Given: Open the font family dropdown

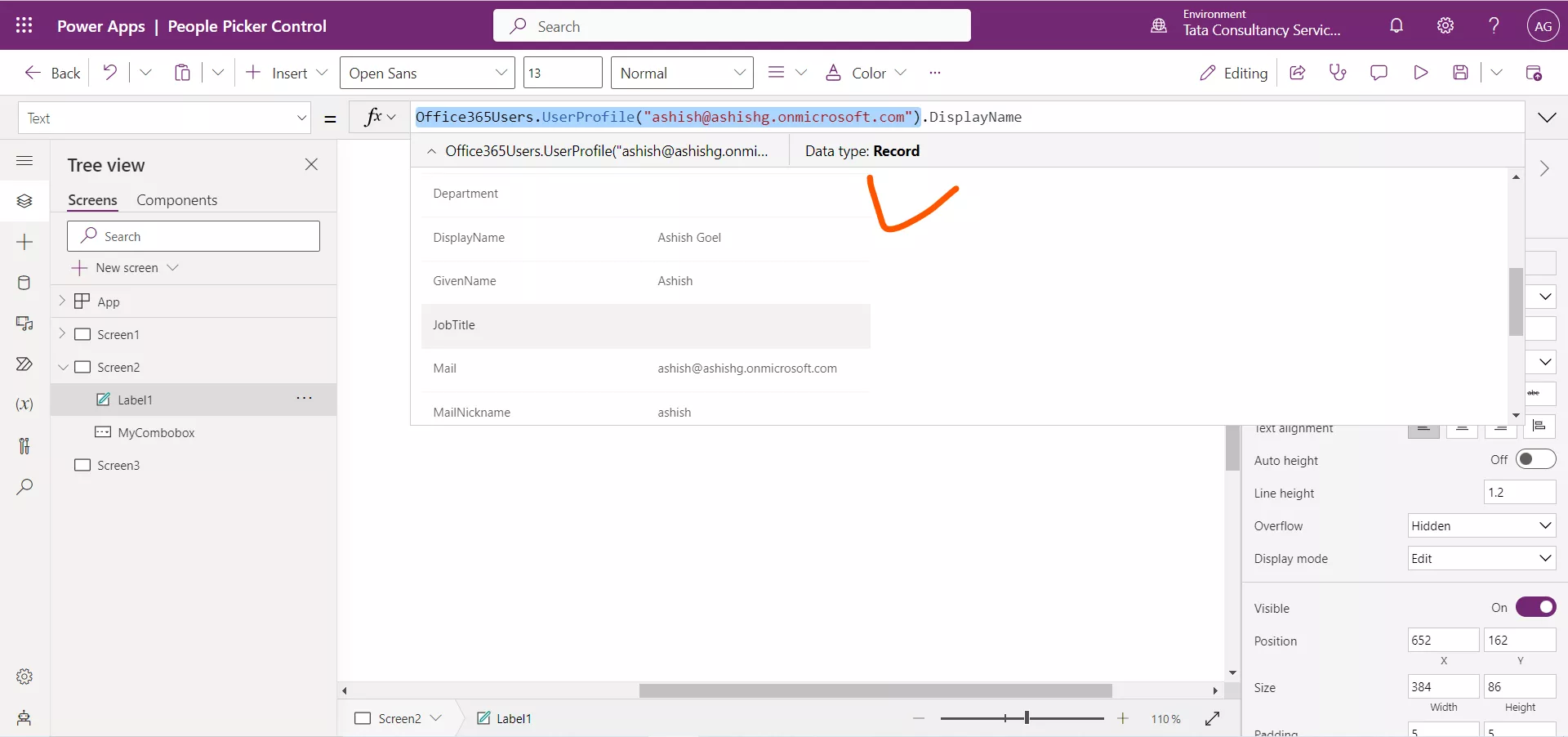Looking at the screenshot, I should point(426,72).
